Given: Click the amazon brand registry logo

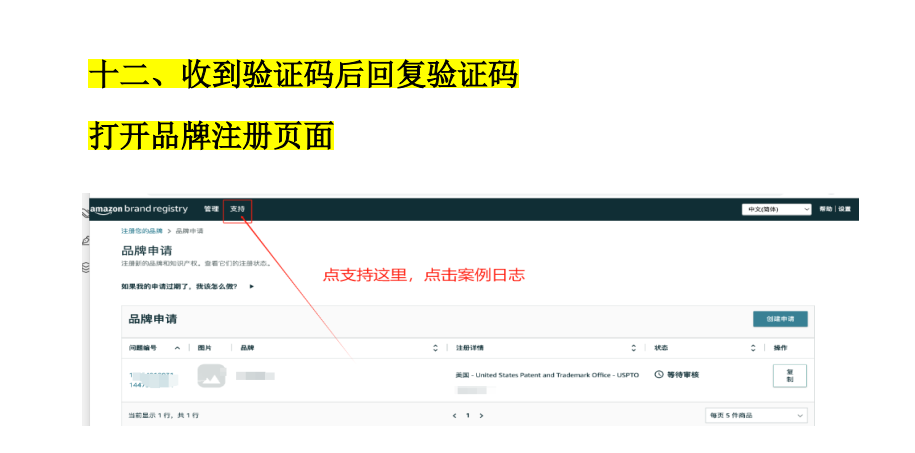Looking at the screenshot, I should pyautogui.click(x=139, y=209).
